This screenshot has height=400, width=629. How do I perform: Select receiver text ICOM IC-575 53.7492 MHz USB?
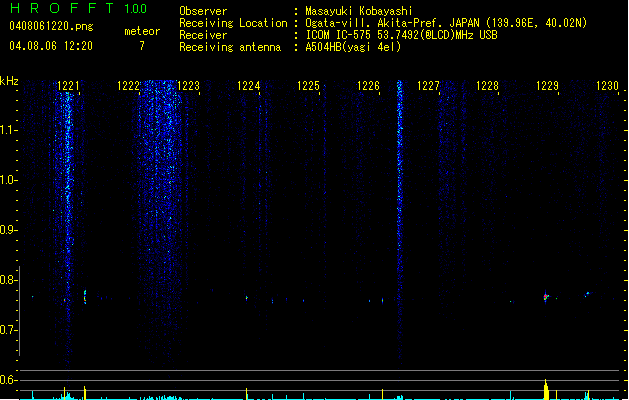(402, 35)
